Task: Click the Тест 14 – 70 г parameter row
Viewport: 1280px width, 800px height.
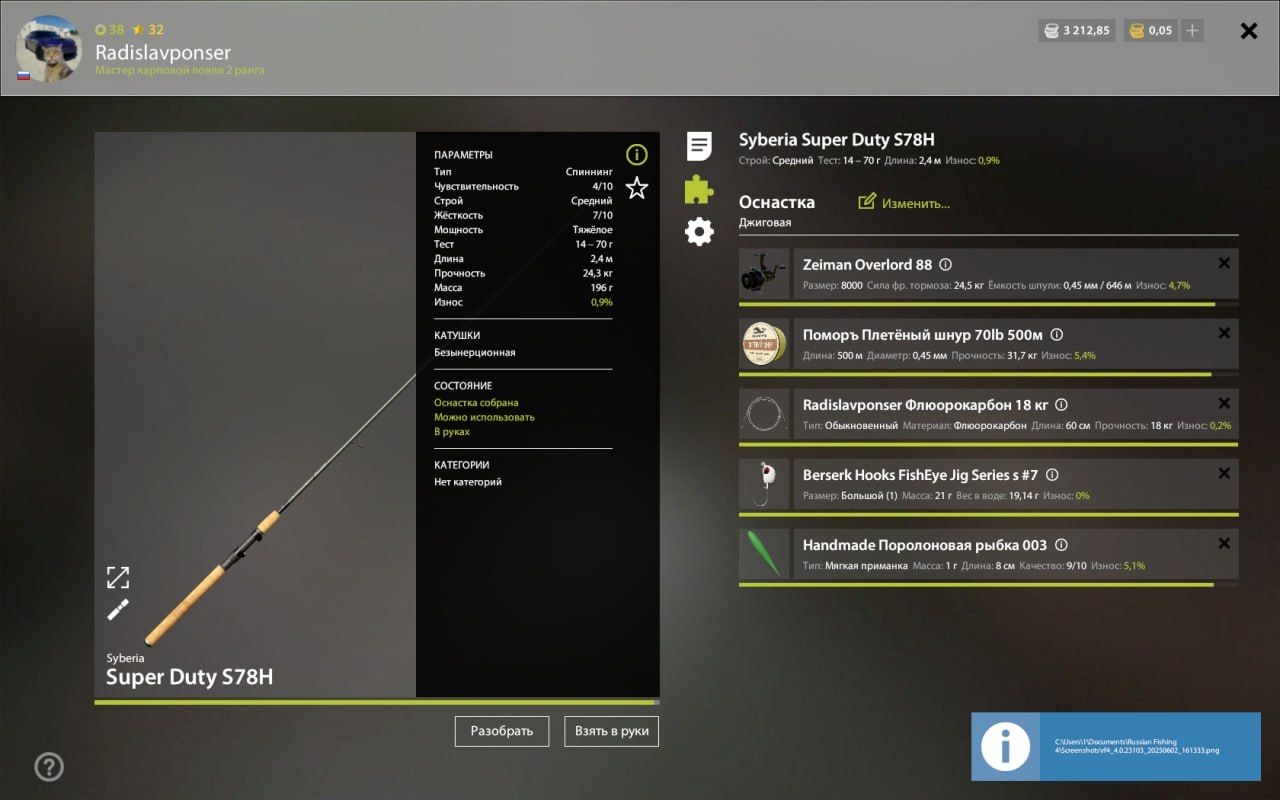Action: click(x=523, y=244)
